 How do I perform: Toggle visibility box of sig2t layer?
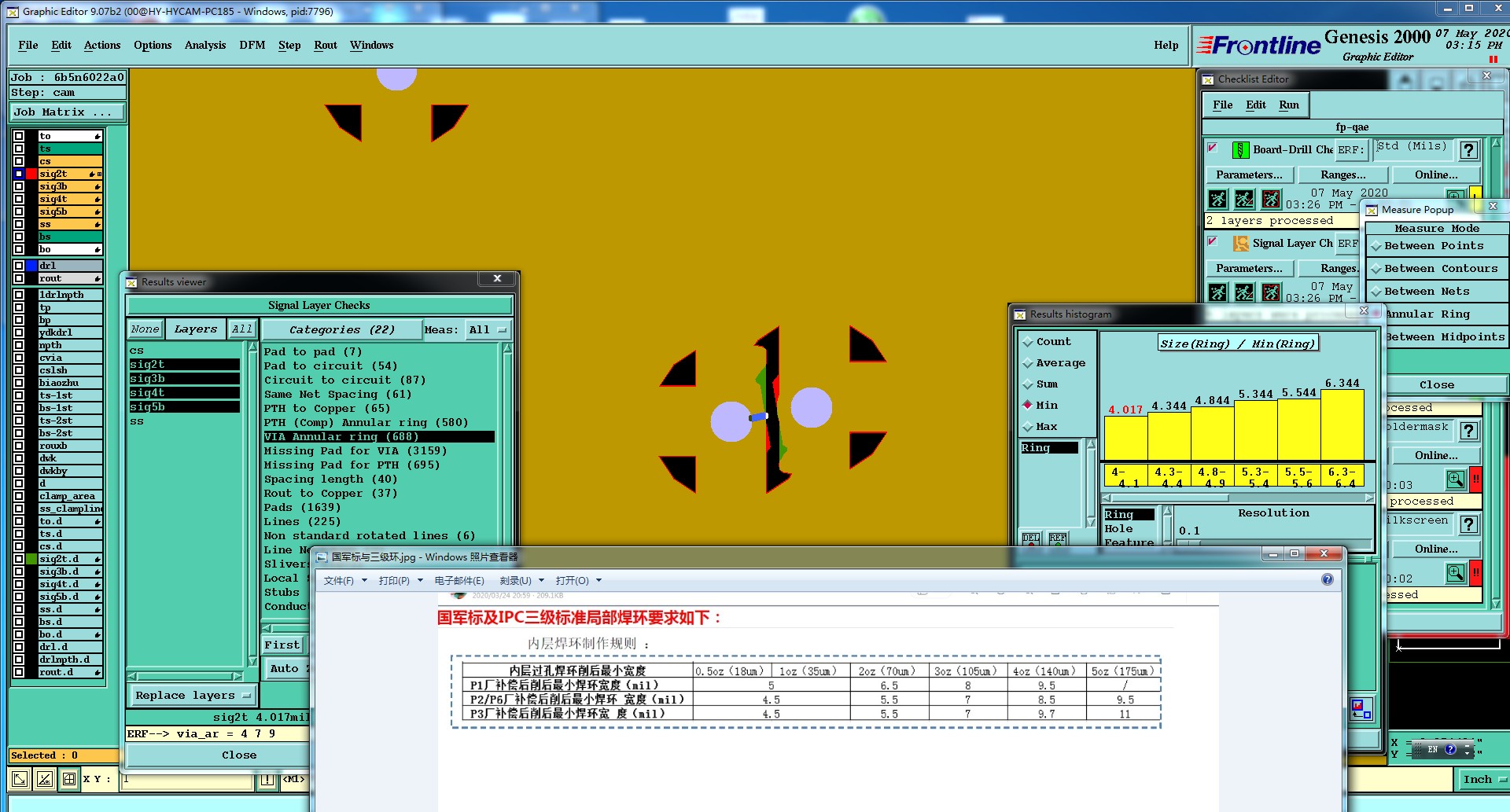point(19,174)
